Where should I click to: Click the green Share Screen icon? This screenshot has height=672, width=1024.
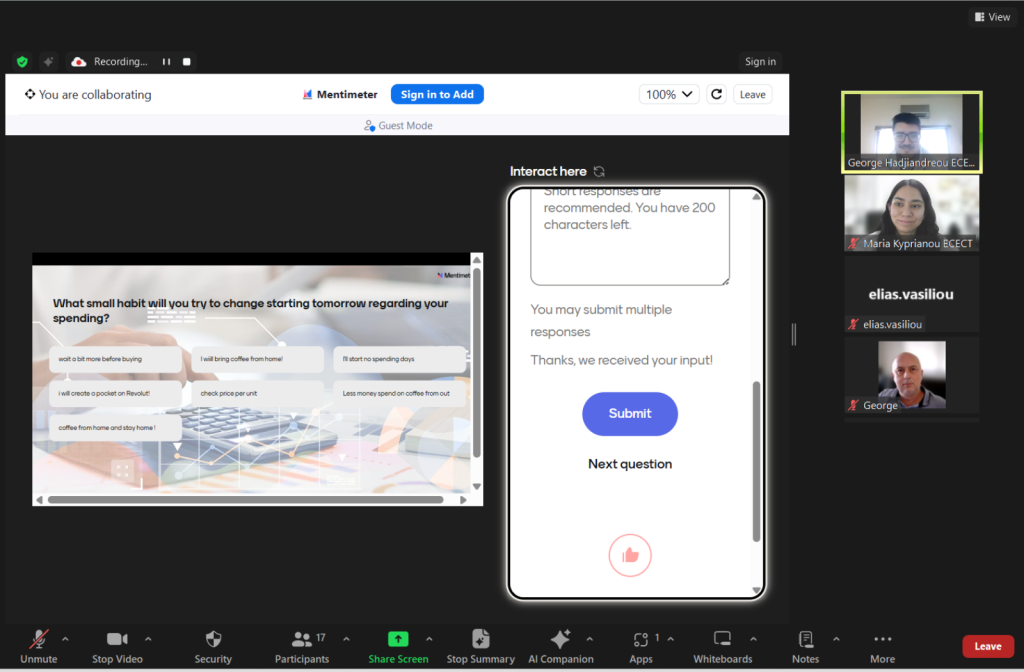(398, 640)
